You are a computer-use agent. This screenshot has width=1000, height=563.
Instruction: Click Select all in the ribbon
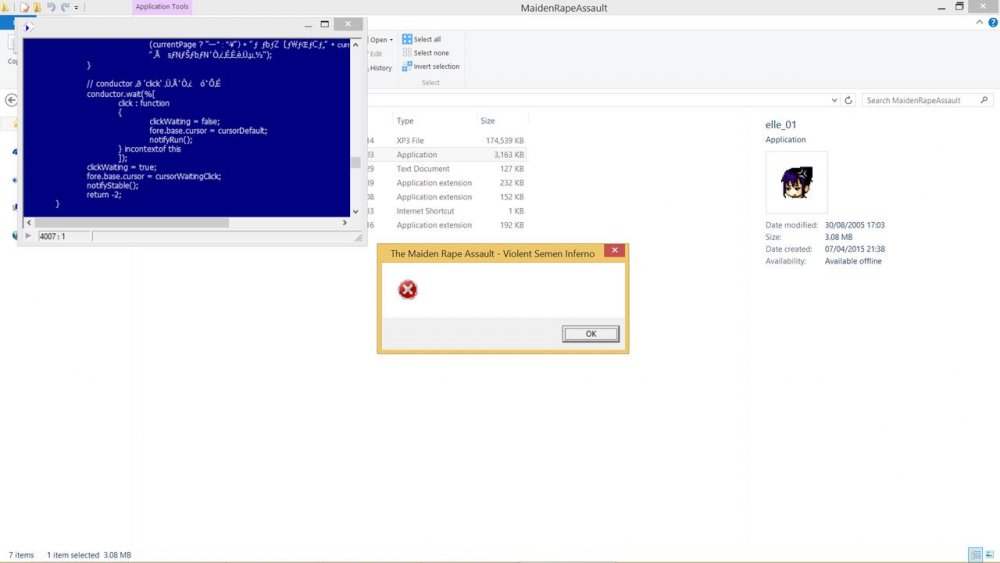click(x=426, y=39)
